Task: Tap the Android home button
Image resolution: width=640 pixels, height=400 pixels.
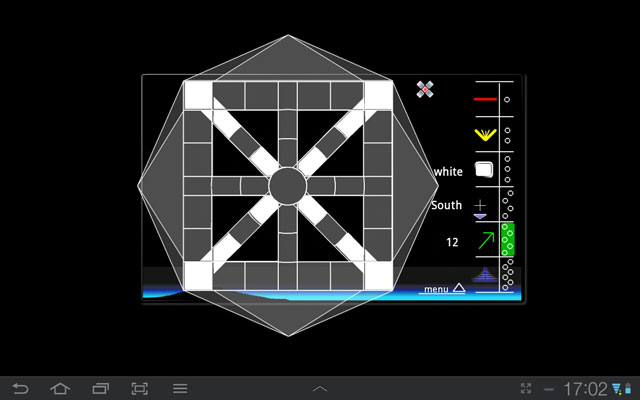Action: tap(60, 388)
